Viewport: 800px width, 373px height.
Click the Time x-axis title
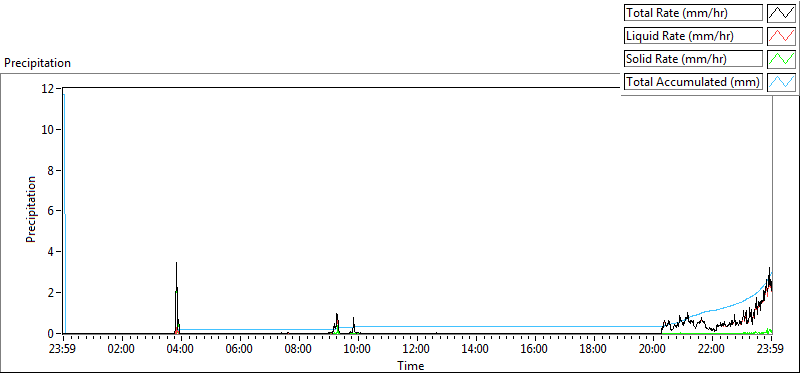(411, 365)
